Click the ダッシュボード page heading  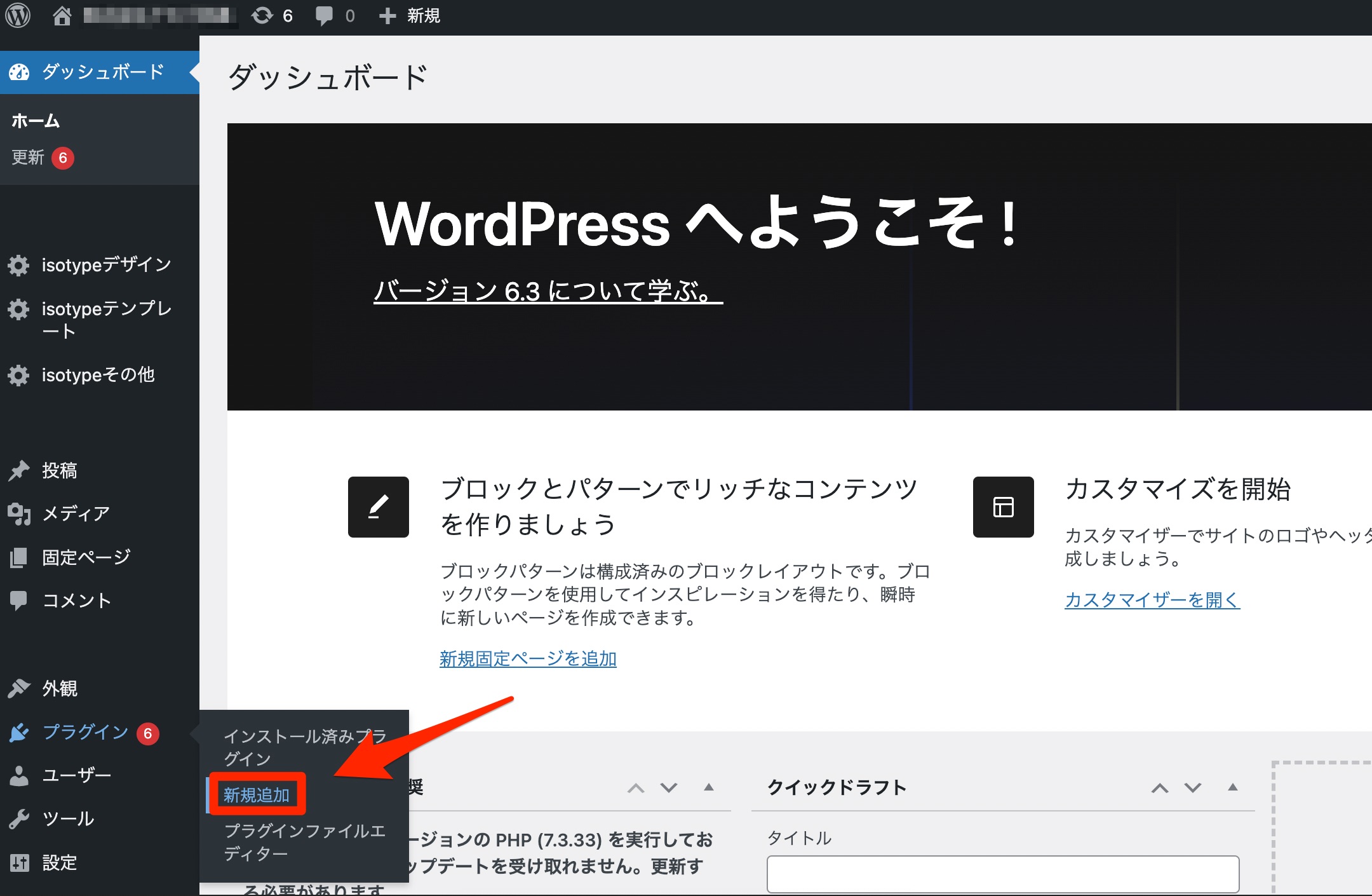[328, 78]
